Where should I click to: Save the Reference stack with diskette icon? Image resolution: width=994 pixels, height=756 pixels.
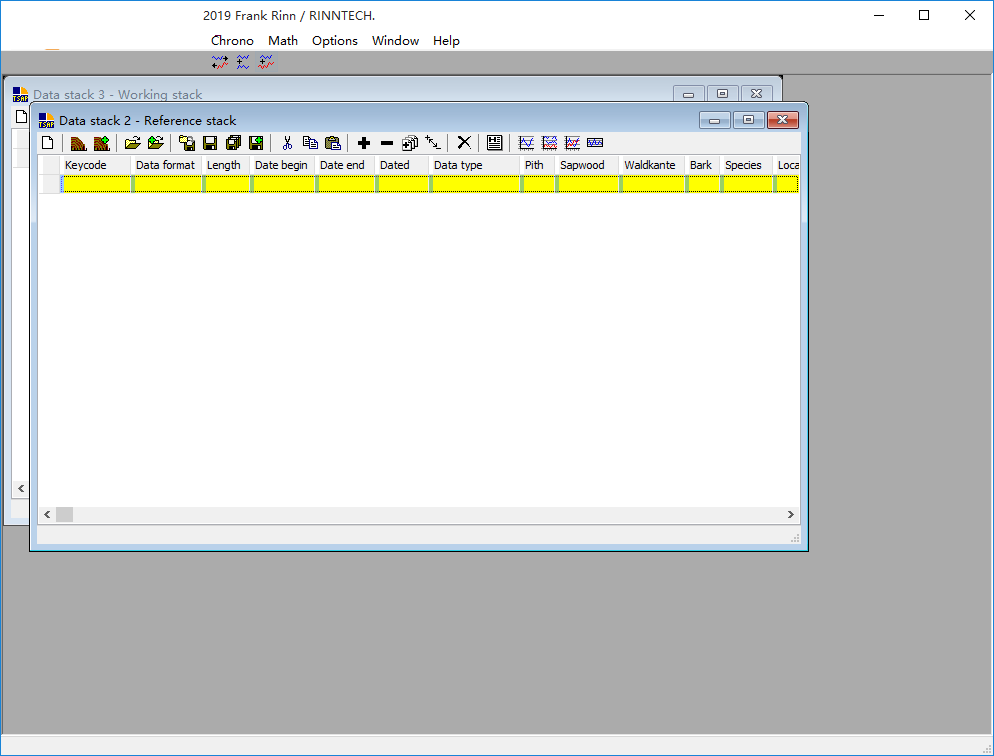pos(209,142)
